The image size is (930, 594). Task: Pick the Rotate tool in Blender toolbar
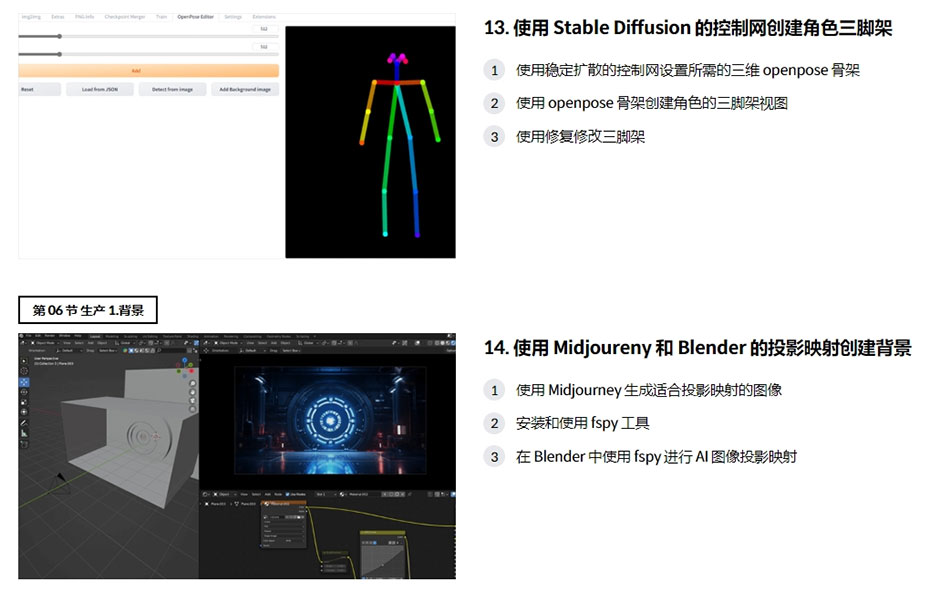coord(24,392)
